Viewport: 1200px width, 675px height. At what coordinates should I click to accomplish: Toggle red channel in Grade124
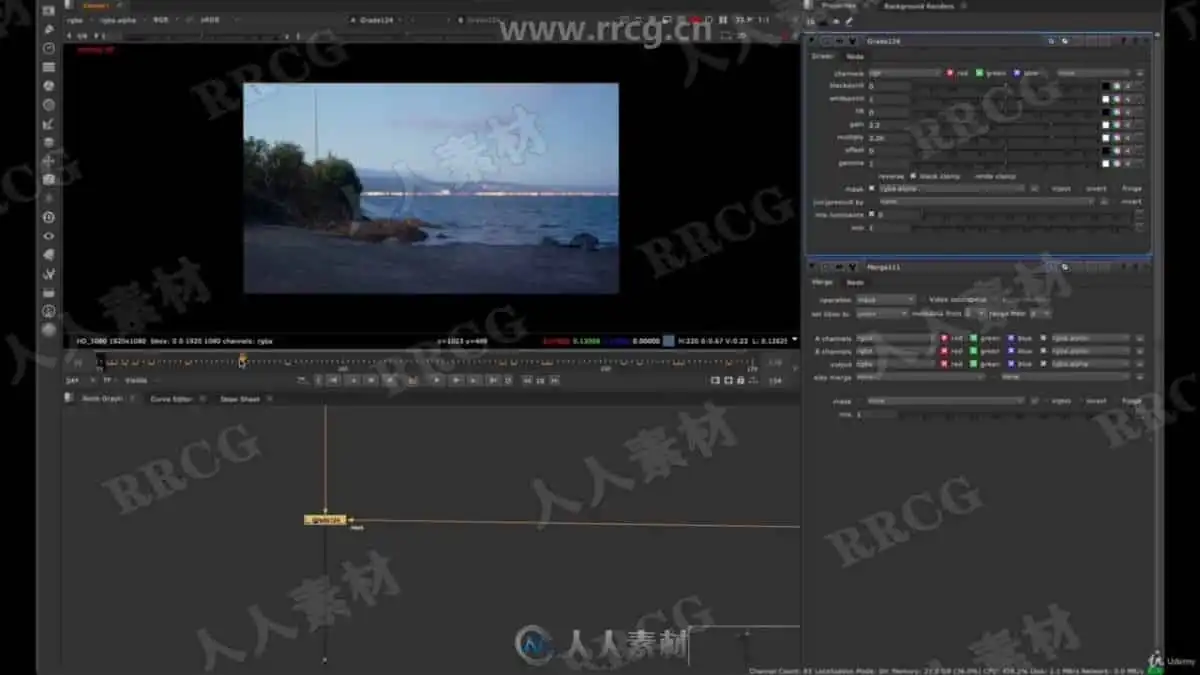pos(950,73)
